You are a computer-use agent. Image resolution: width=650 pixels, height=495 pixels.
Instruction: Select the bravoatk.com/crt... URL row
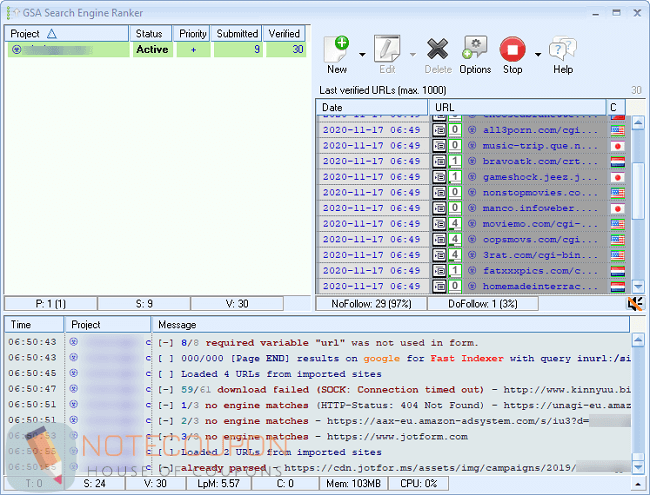click(x=473, y=162)
